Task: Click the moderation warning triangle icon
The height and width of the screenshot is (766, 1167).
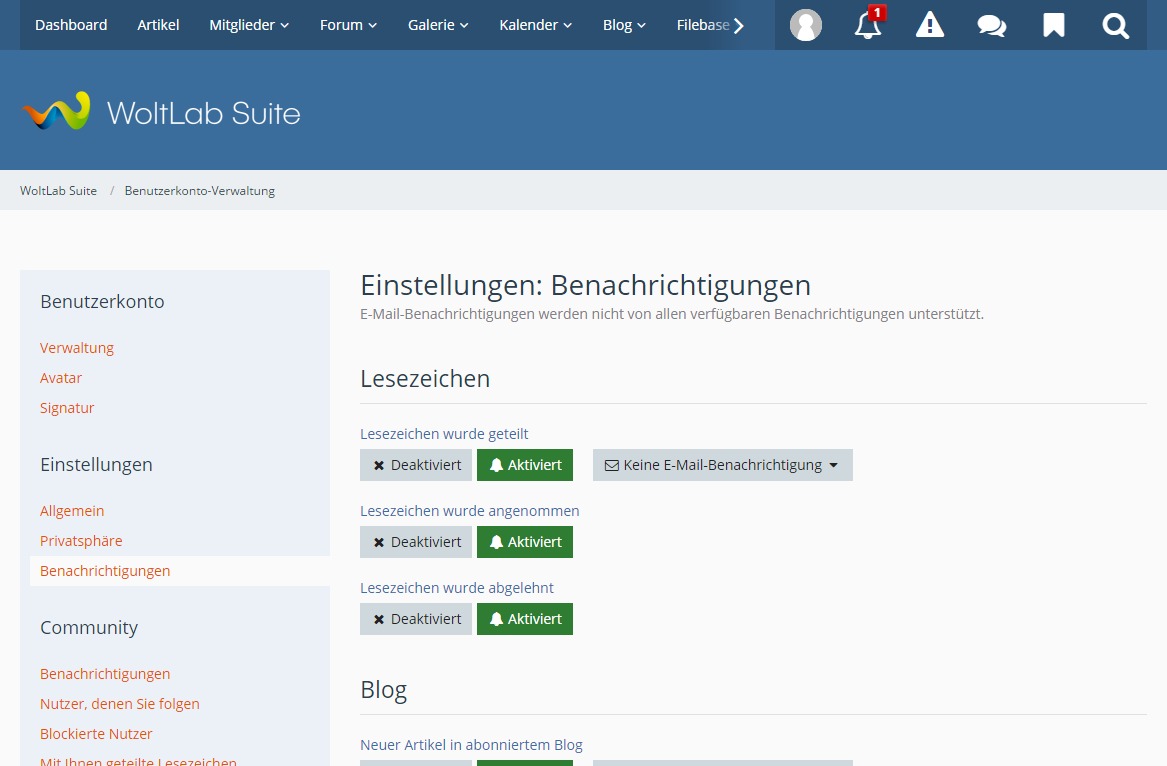Action: click(930, 25)
